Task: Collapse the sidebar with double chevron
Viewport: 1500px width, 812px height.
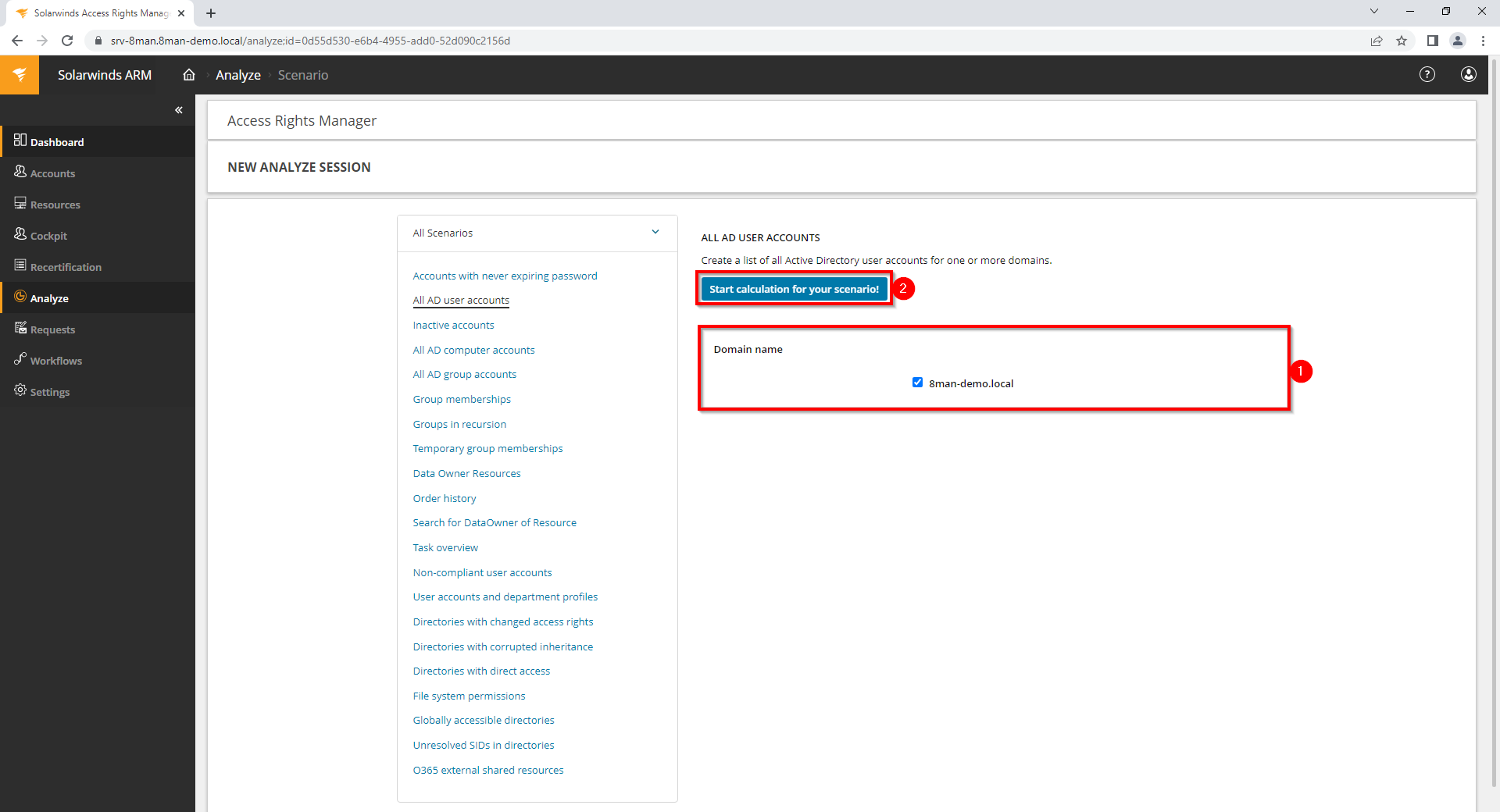Action: pyautogui.click(x=179, y=110)
